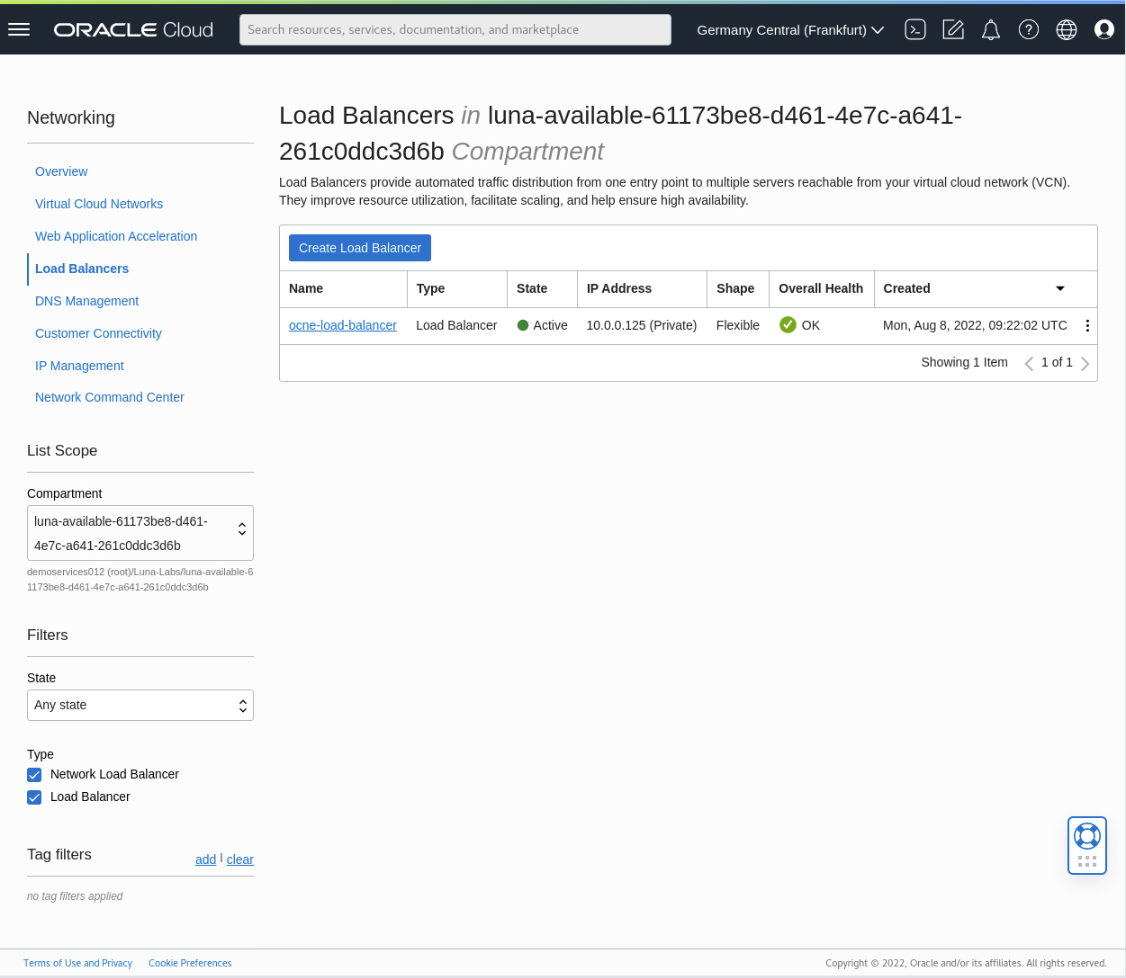Click the search resources input field

click(455, 29)
